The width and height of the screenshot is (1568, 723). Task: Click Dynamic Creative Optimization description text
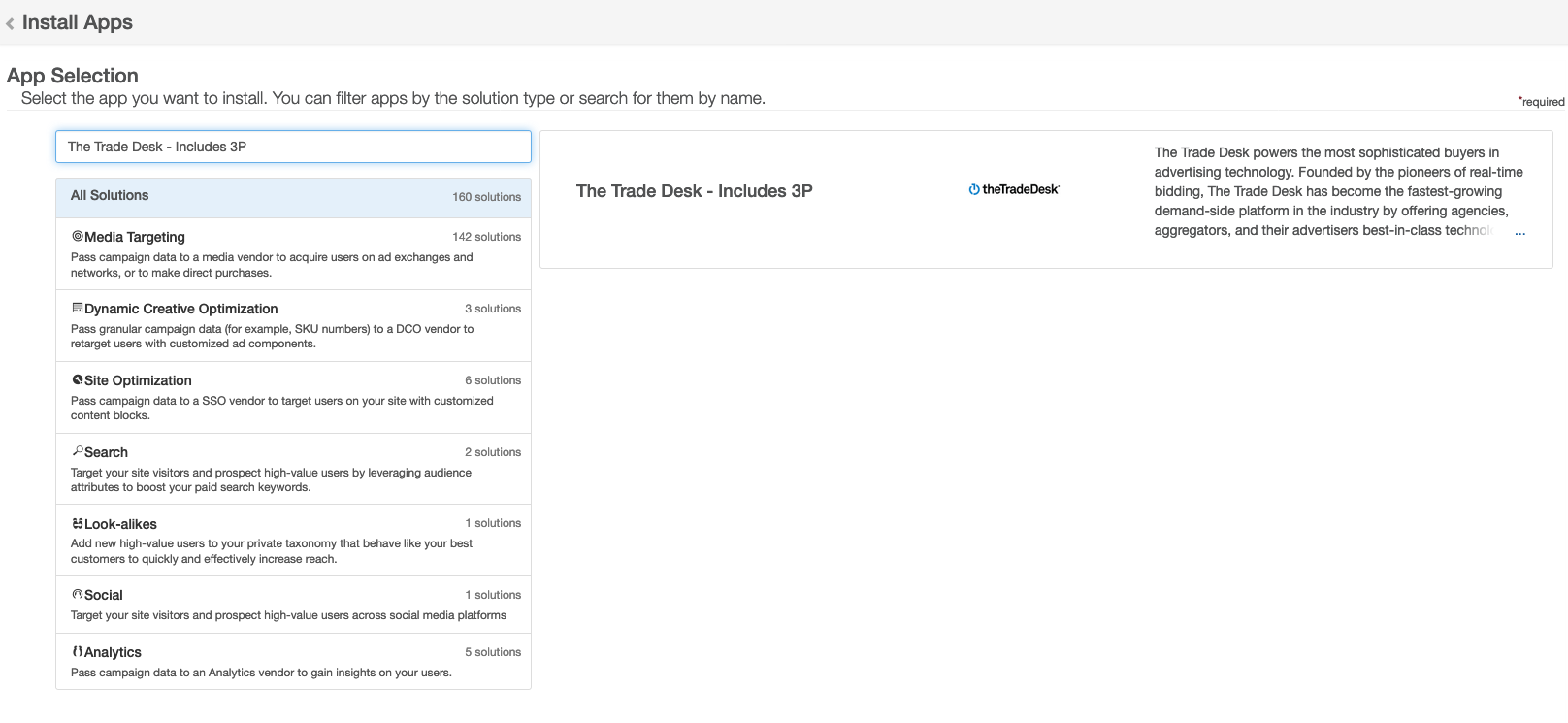pyautogui.click(x=273, y=336)
